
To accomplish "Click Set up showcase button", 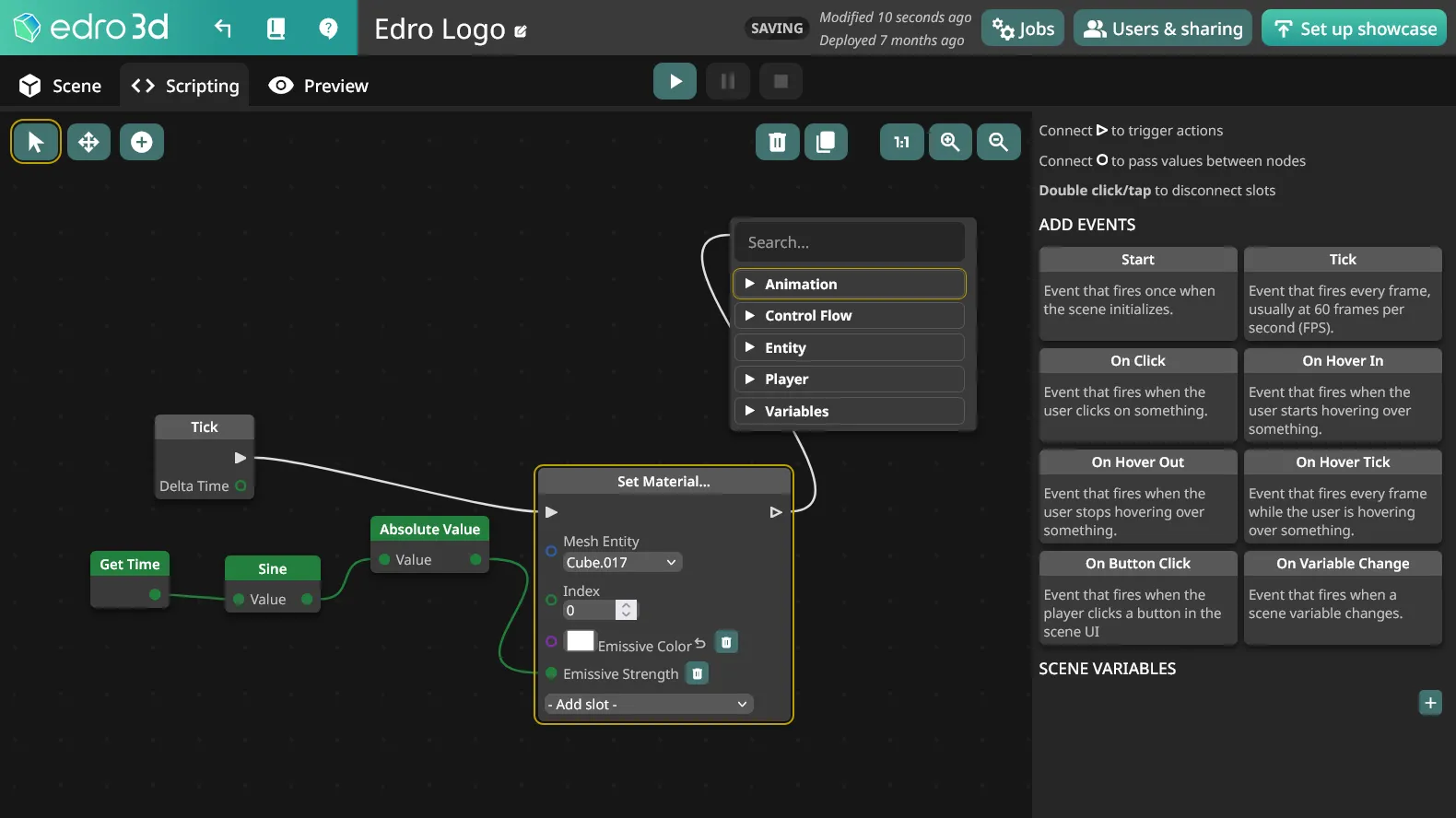I will tap(1355, 29).
